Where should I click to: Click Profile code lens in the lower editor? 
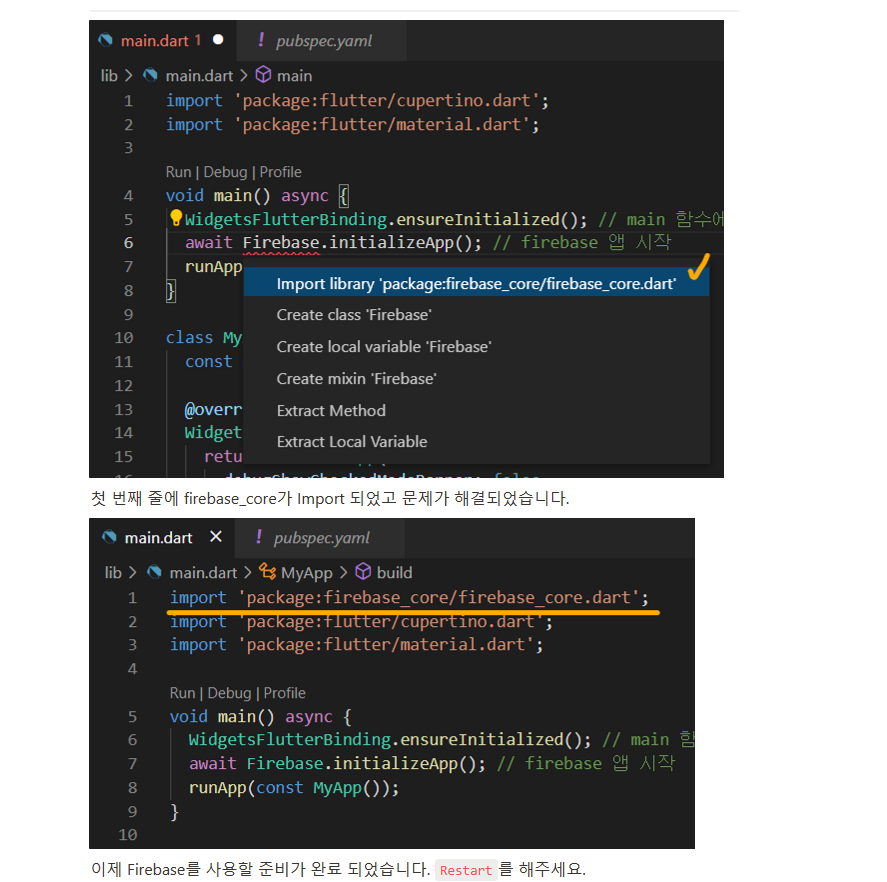click(285, 693)
